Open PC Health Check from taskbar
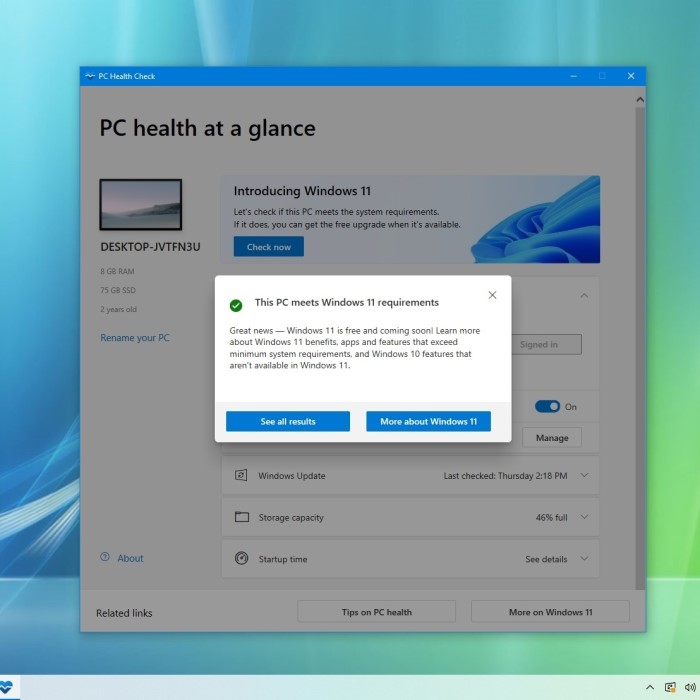Screen dimensions: 700x700 [x=8, y=688]
